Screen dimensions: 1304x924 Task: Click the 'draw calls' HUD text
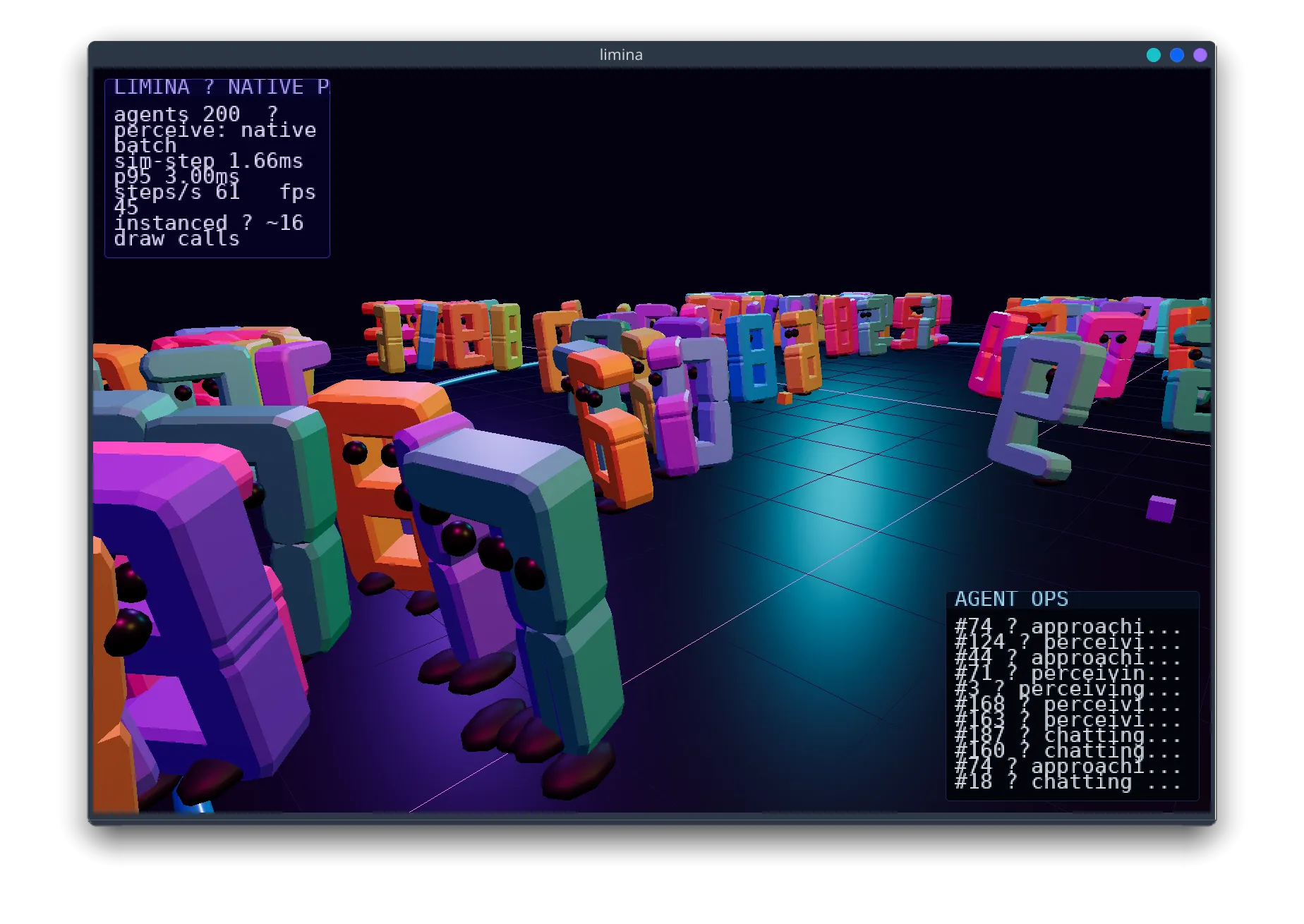176,239
